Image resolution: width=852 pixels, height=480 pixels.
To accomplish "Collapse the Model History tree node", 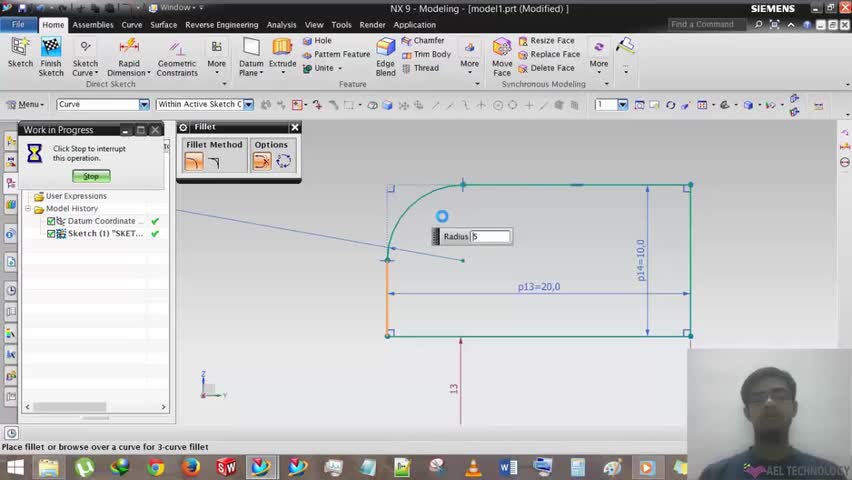I will (28, 209).
